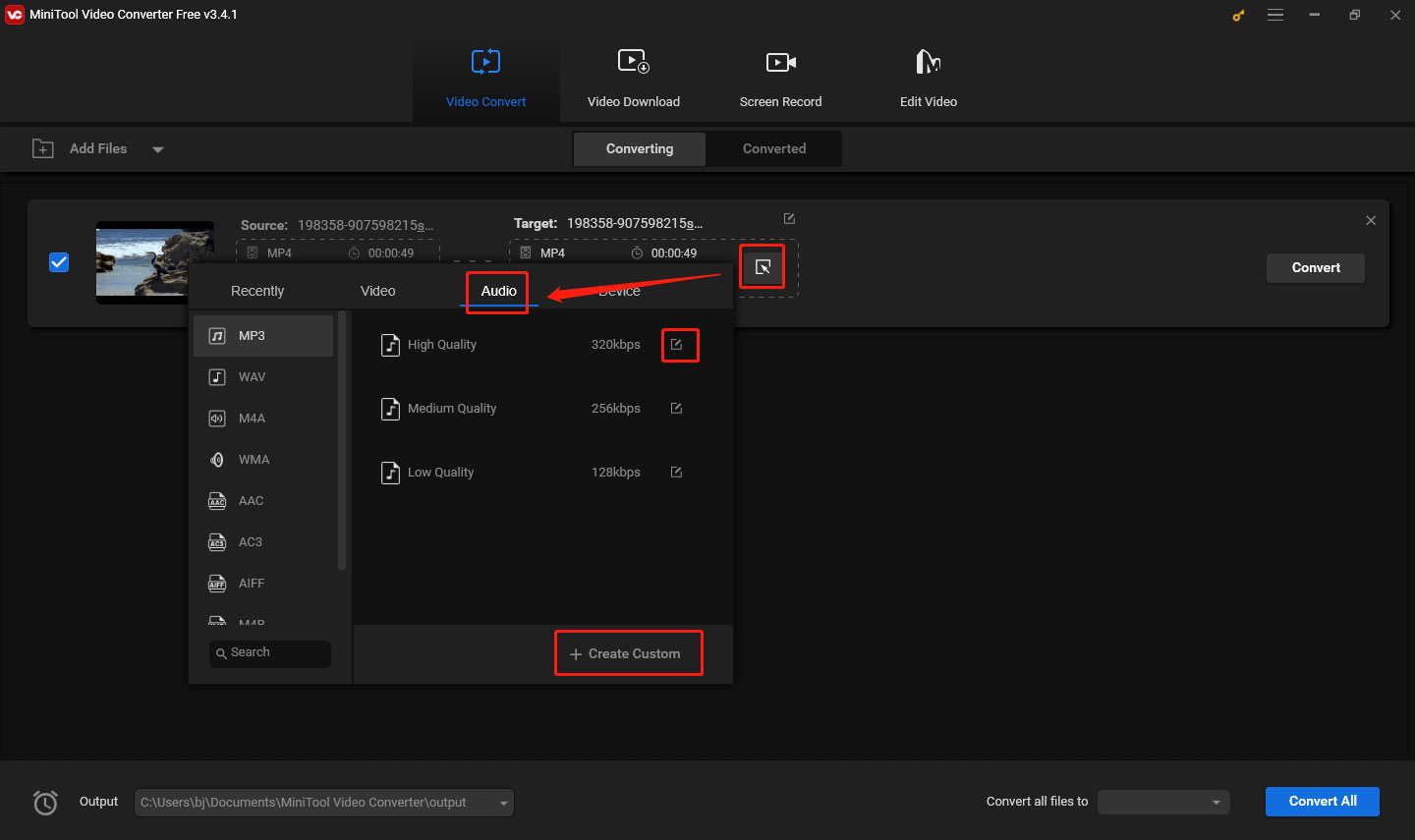The width and height of the screenshot is (1415, 840).
Task: Click the format list scrollbar
Action: point(342,440)
